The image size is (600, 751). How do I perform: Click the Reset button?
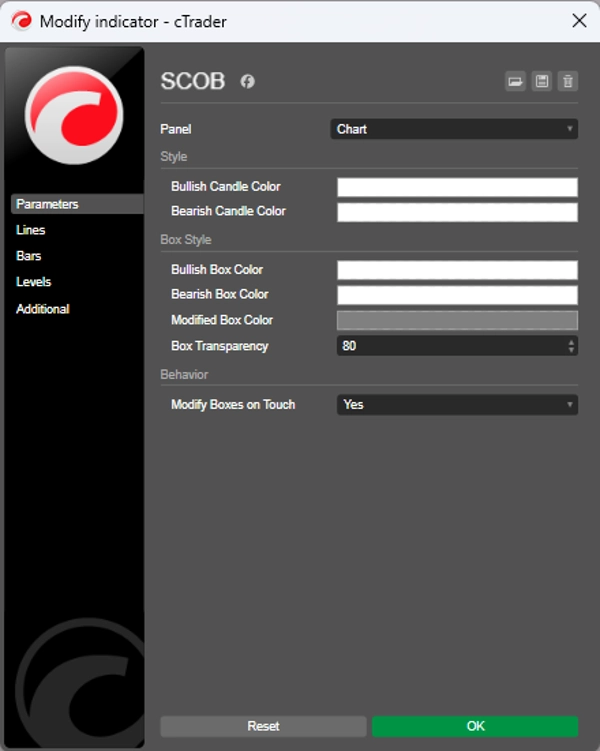click(263, 726)
